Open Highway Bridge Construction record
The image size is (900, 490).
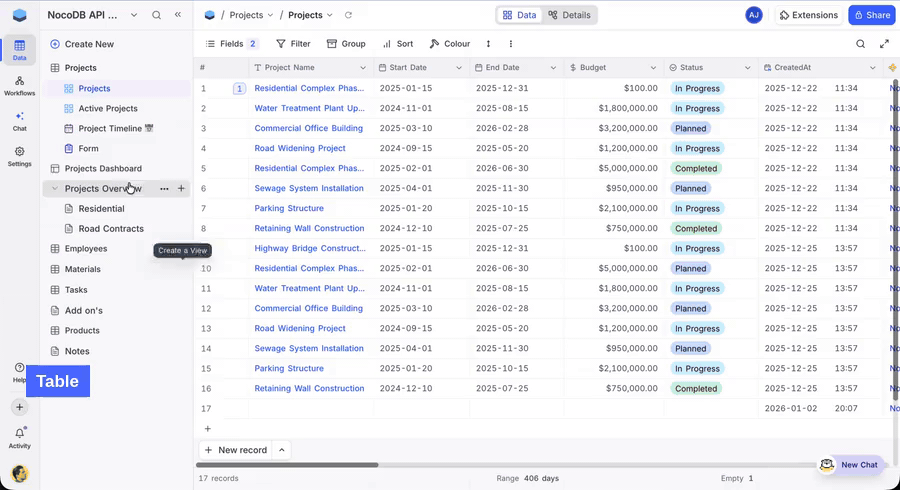pyautogui.click(x=310, y=248)
